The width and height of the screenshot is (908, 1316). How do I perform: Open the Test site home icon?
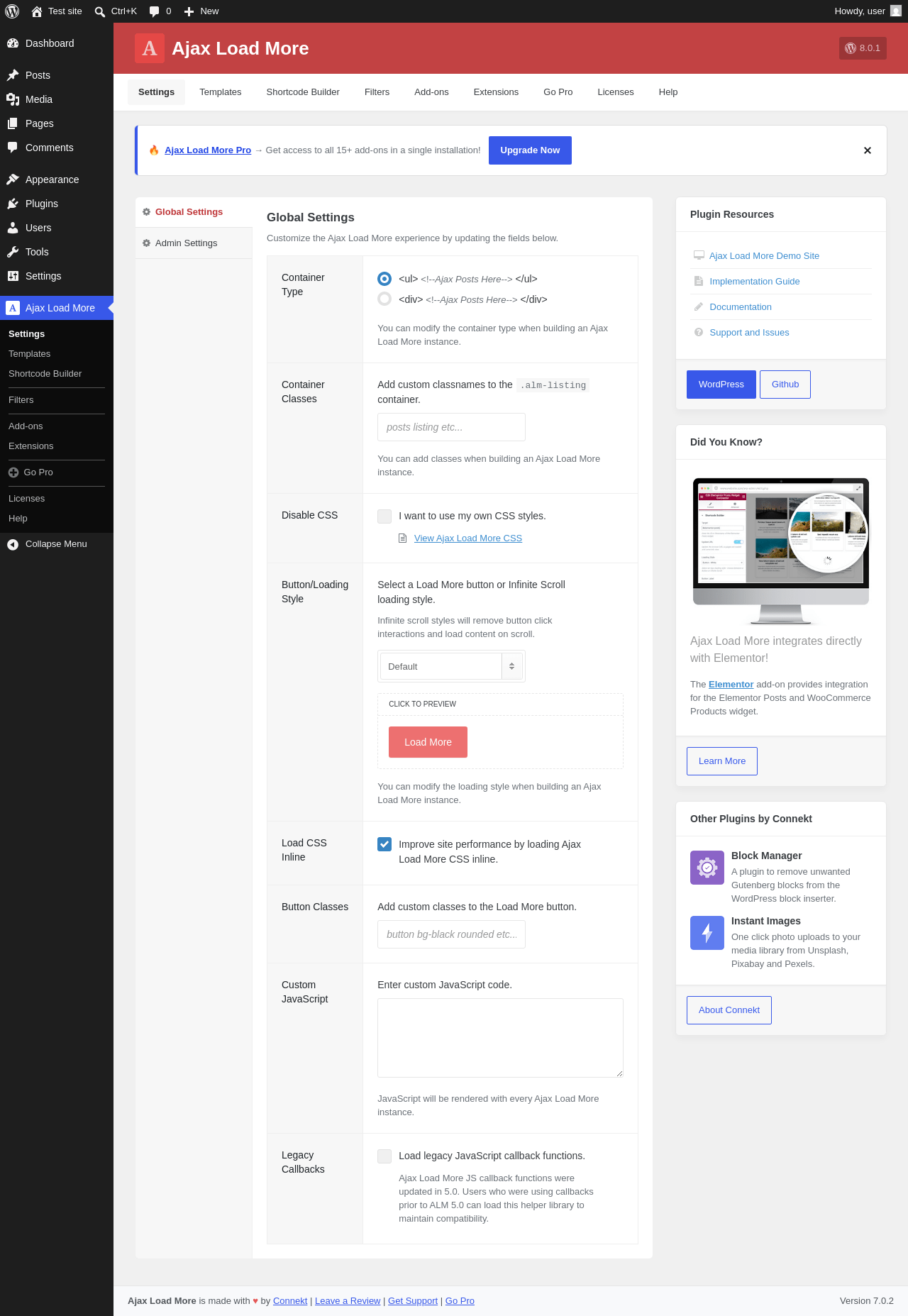[x=37, y=11]
